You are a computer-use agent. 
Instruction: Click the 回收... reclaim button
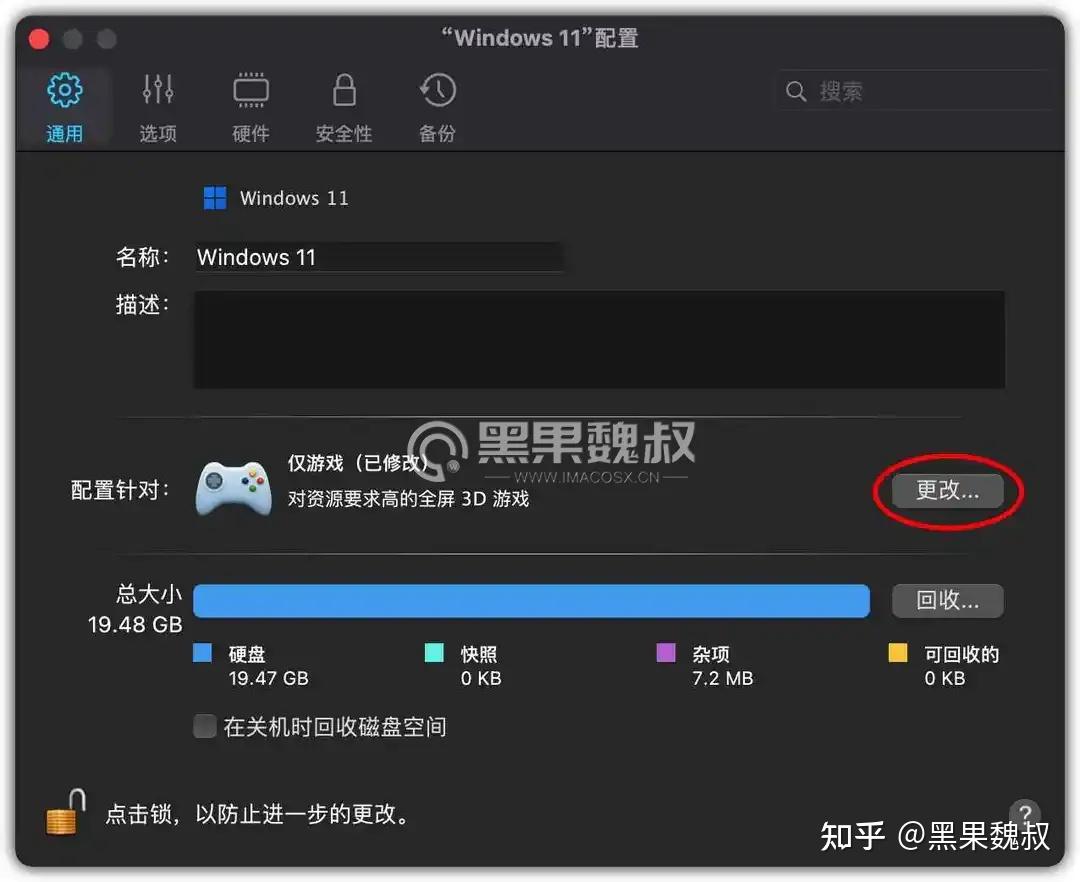tap(947, 600)
